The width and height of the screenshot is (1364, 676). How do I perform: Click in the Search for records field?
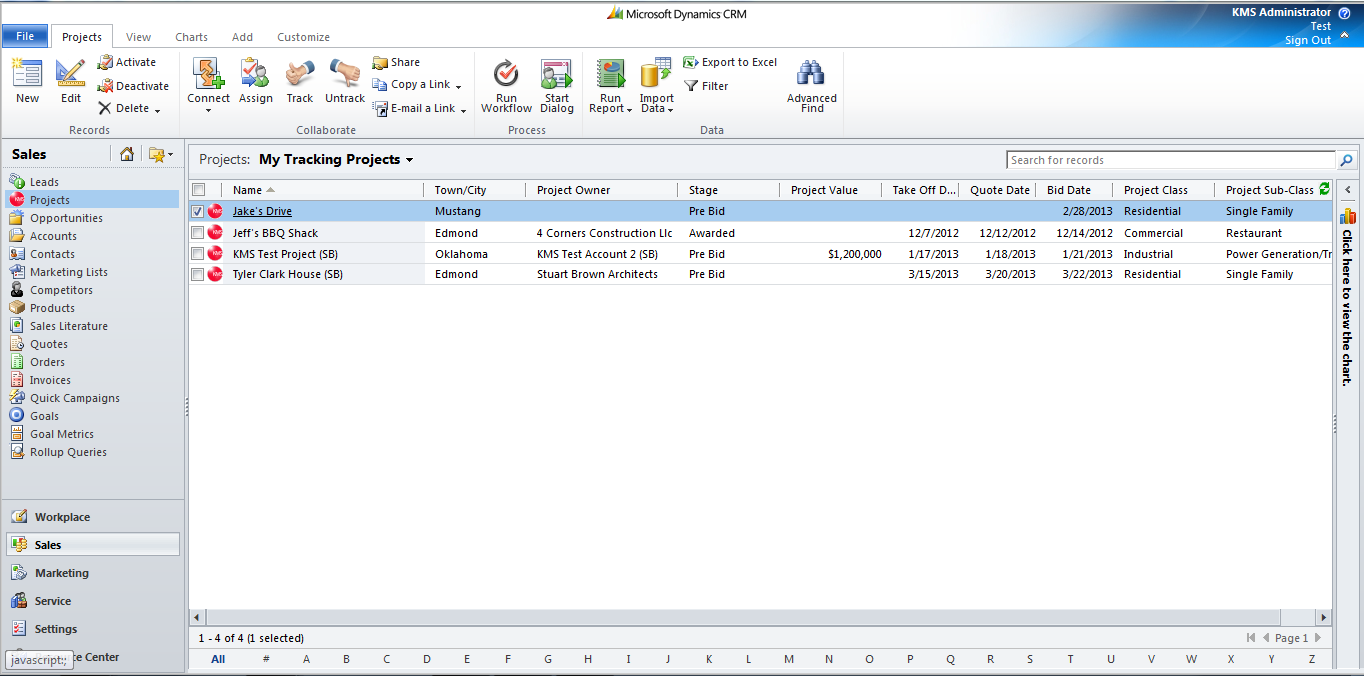[1171, 160]
